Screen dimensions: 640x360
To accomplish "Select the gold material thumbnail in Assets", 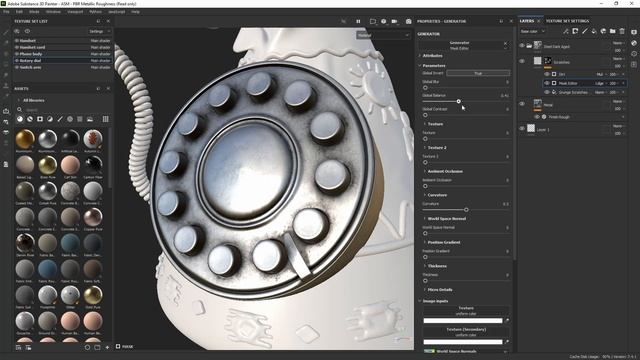I will 25,139.
